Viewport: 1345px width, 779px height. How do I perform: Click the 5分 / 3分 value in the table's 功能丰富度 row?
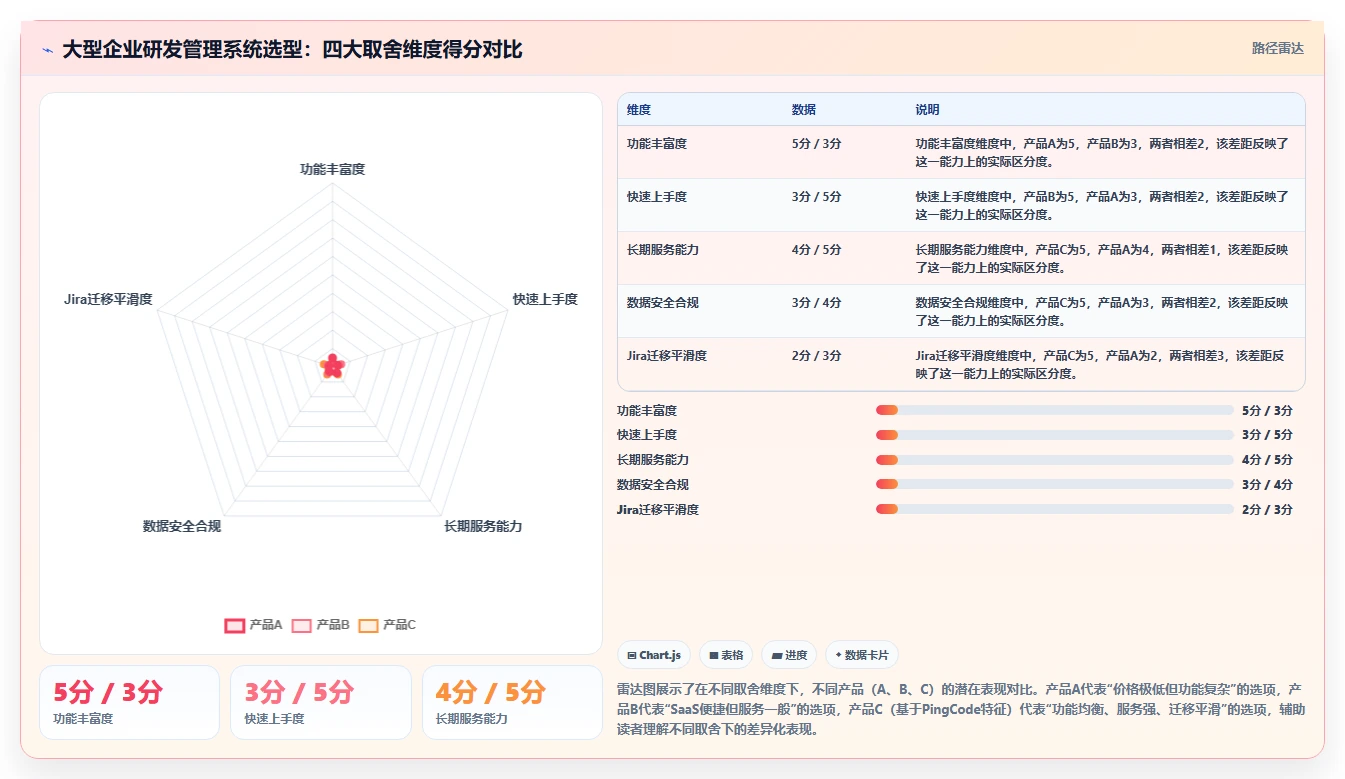pyautogui.click(x=816, y=144)
